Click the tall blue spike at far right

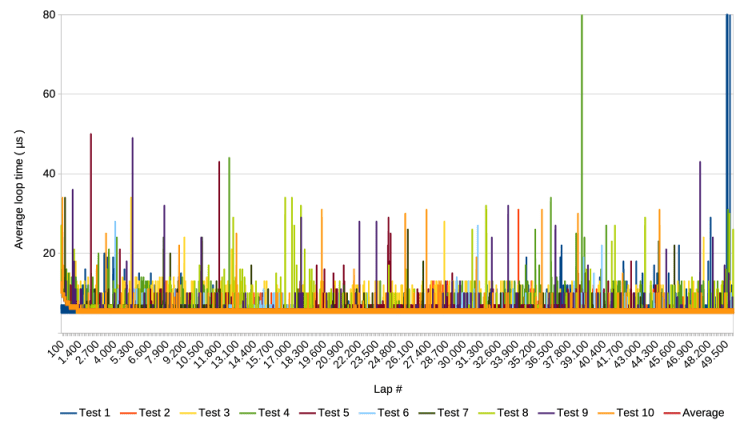(x=727, y=100)
